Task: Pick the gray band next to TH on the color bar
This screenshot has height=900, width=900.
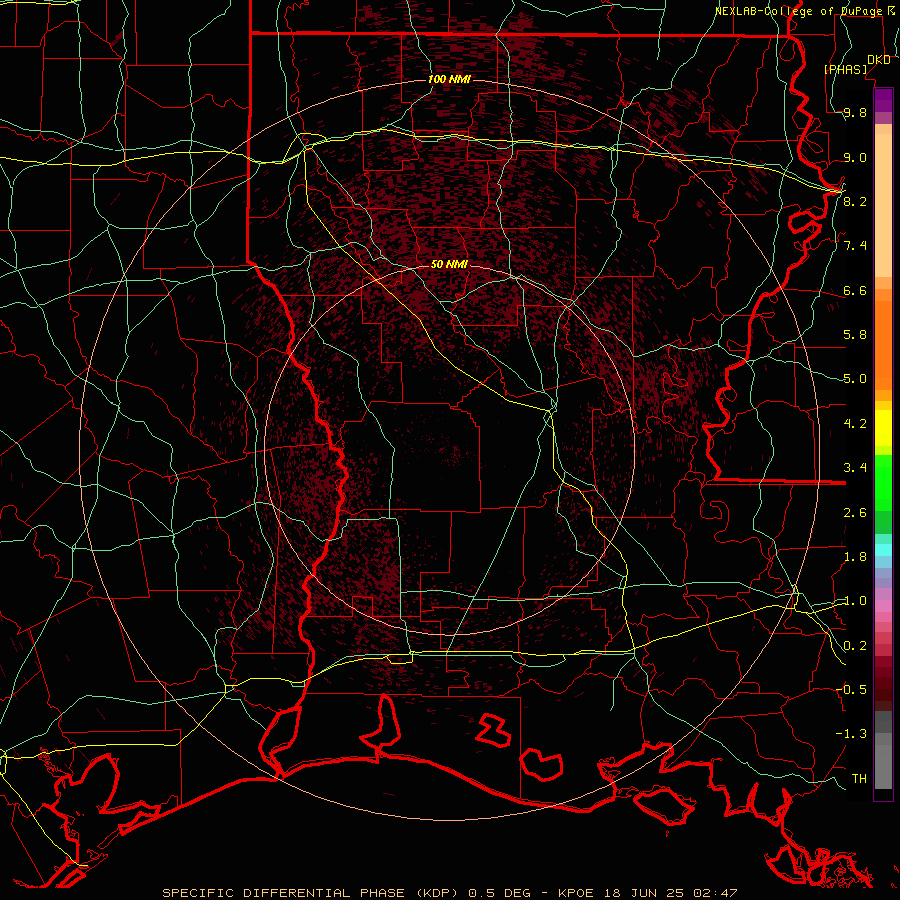Action: [x=883, y=768]
